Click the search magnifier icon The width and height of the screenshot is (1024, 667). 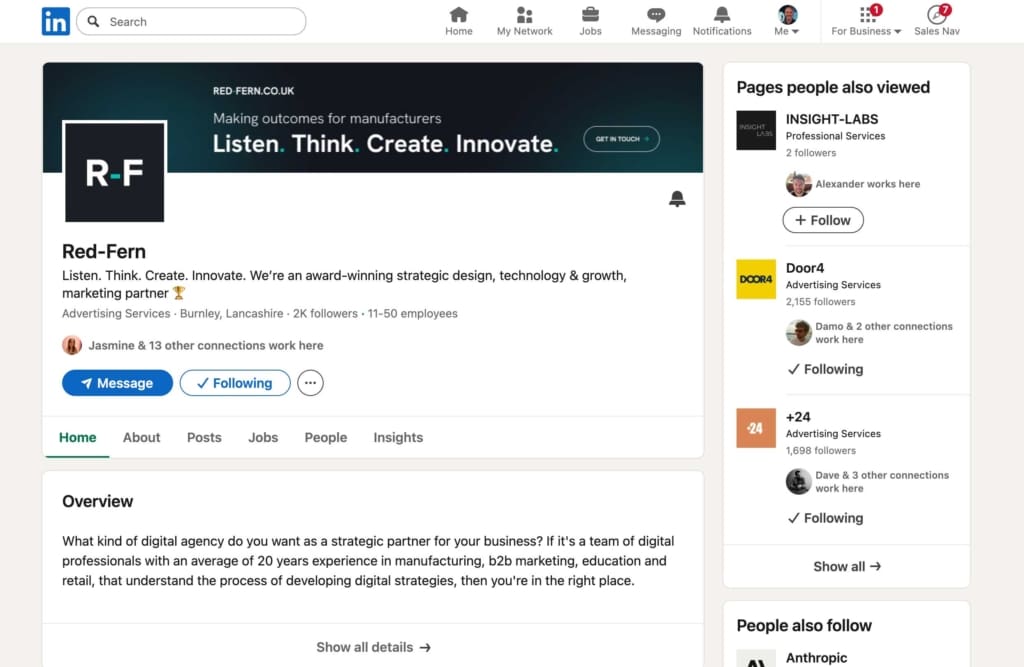(93, 22)
